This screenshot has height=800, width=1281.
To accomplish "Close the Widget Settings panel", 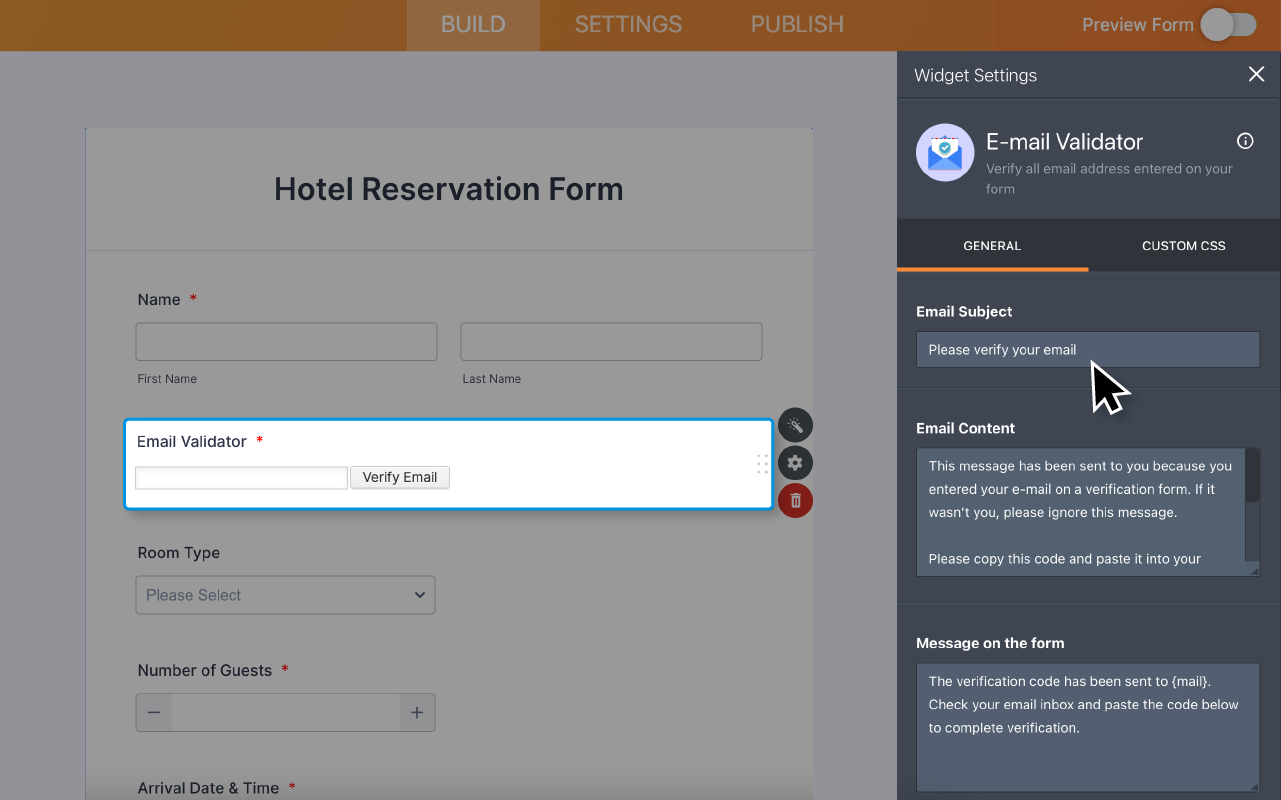I will point(1256,74).
